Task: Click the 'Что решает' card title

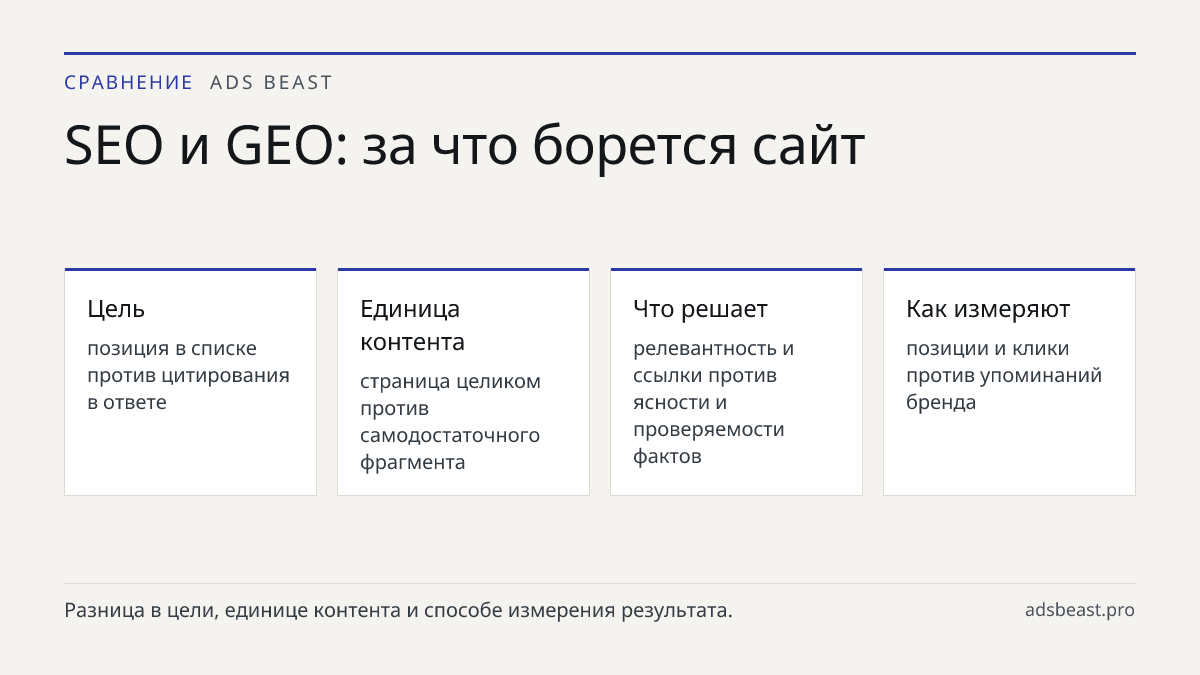Action: [700, 309]
